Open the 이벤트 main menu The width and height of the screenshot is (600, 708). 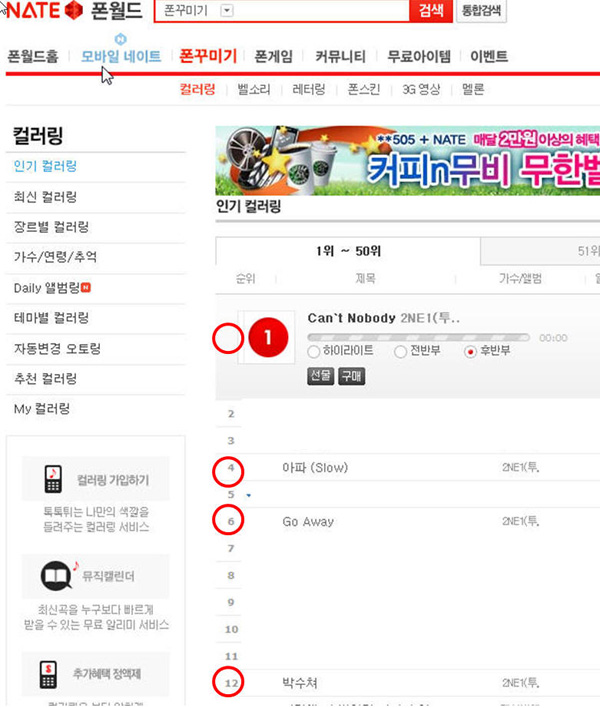pyautogui.click(x=489, y=56)
